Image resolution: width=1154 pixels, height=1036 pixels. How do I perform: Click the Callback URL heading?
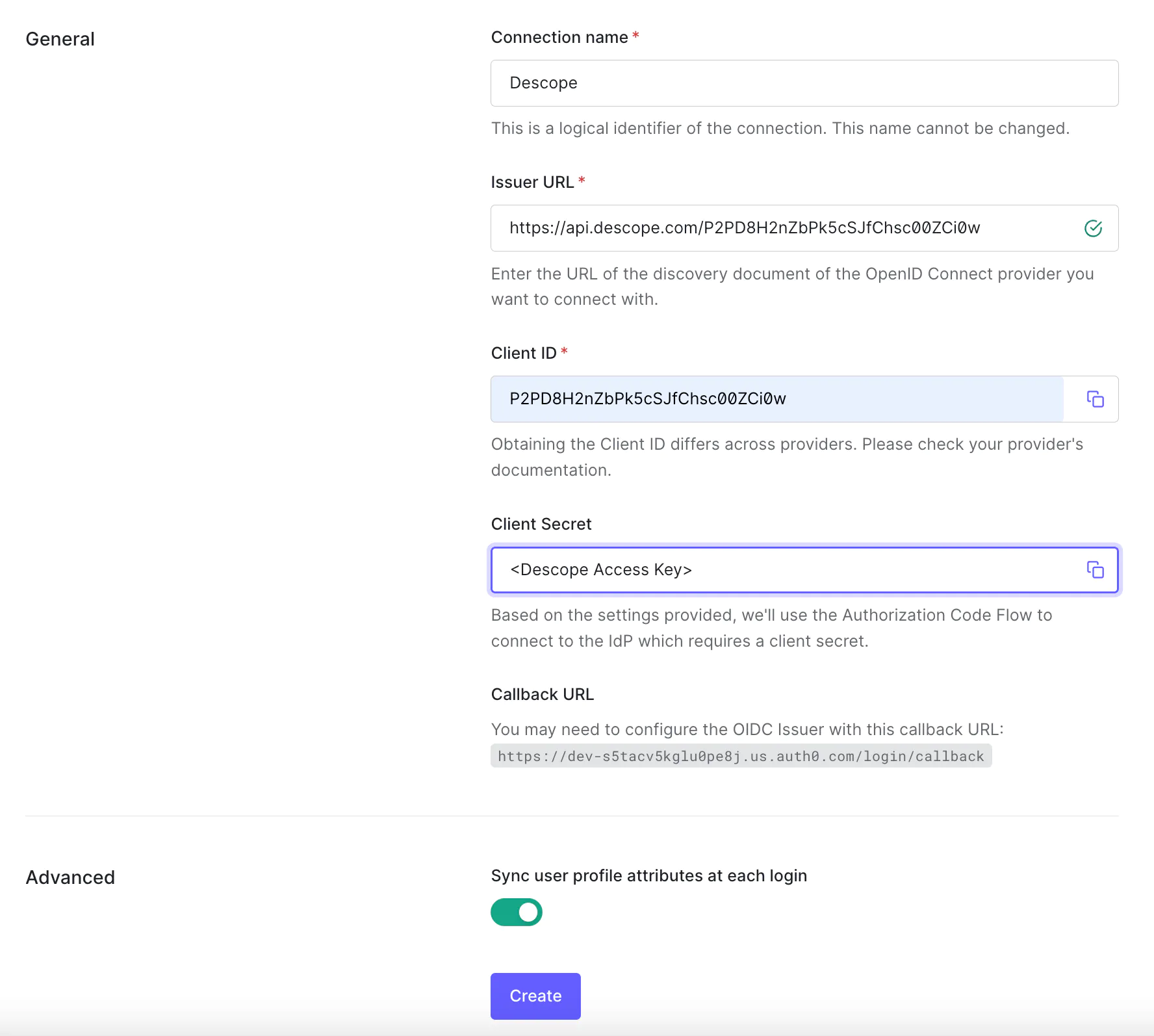(x=542, y=693)
